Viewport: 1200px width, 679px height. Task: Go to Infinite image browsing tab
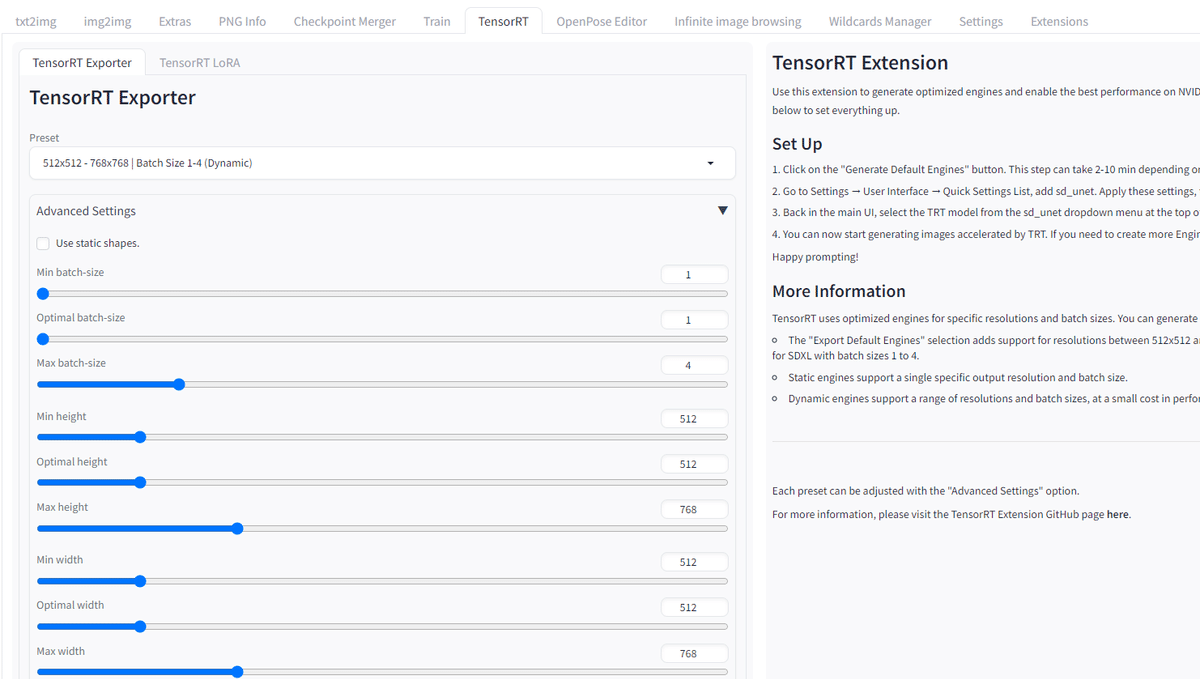tap(738, 21)
